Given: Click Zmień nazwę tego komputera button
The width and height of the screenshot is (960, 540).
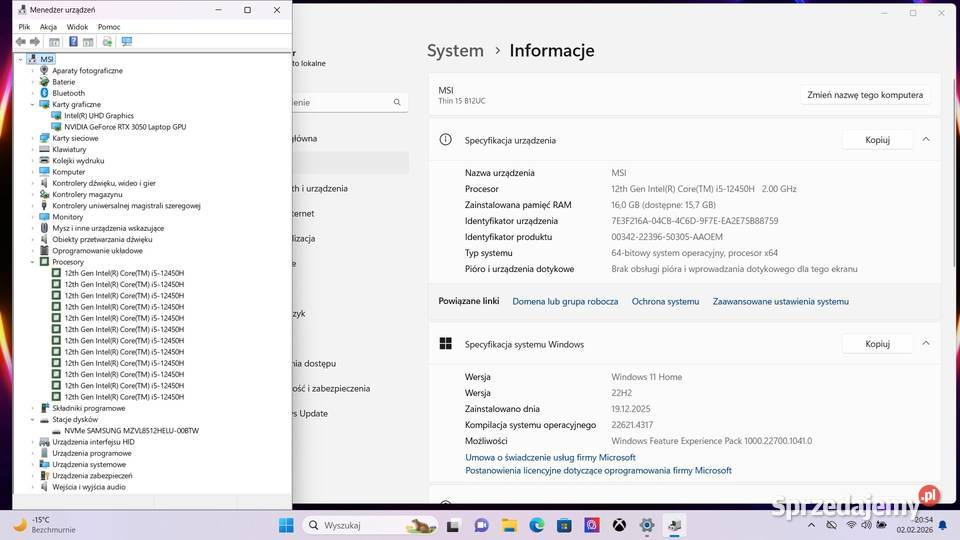Looking at the screenshot, I should pos(864,95).
